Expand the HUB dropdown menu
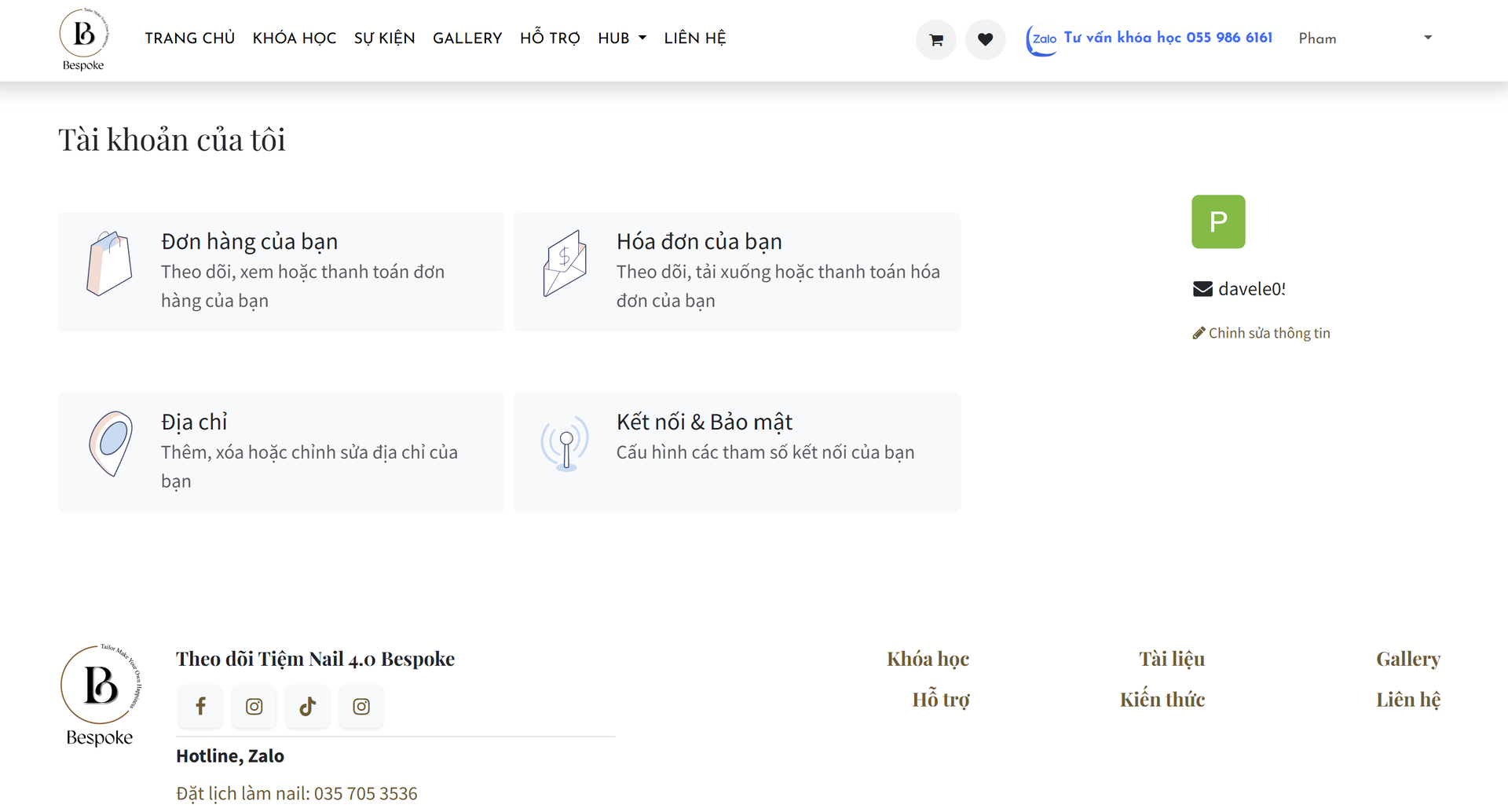Screen dimensions: 1508x812 click(x=621, y=38)
